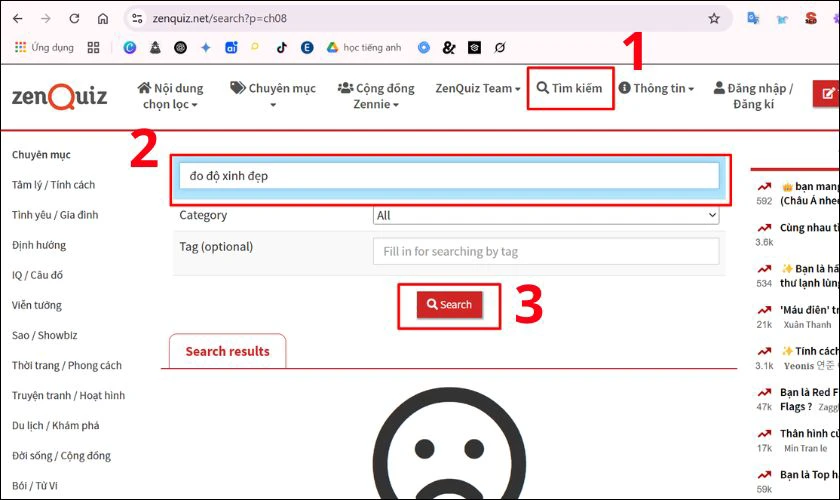Expand the 'Cộng đồng Zennie' menu
The width and height of the screenshot is (840, 500).
point(376,96)
